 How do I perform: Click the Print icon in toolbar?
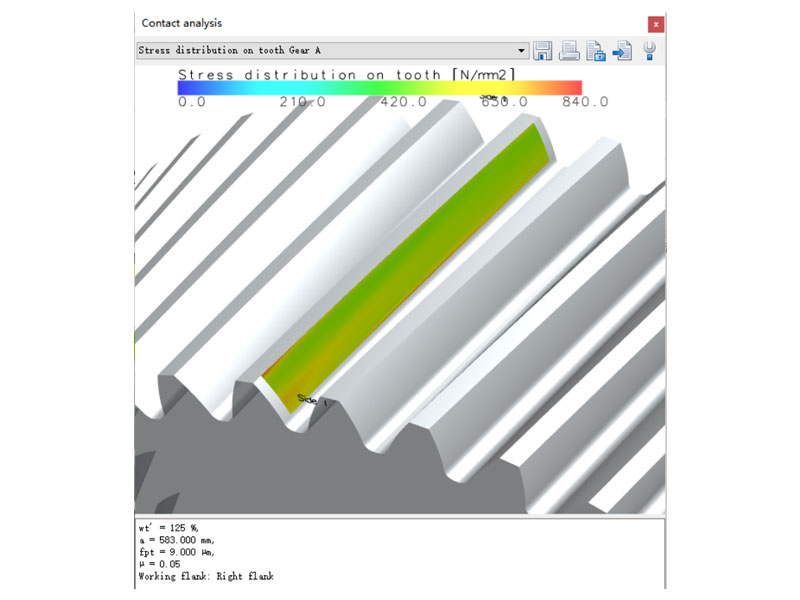pos(569,51)
